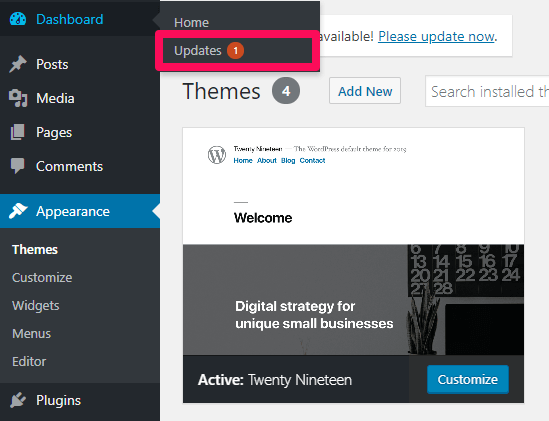Click the orange updates count badge
The height and width of the screenshot is (421, 549).
point(235,50)
